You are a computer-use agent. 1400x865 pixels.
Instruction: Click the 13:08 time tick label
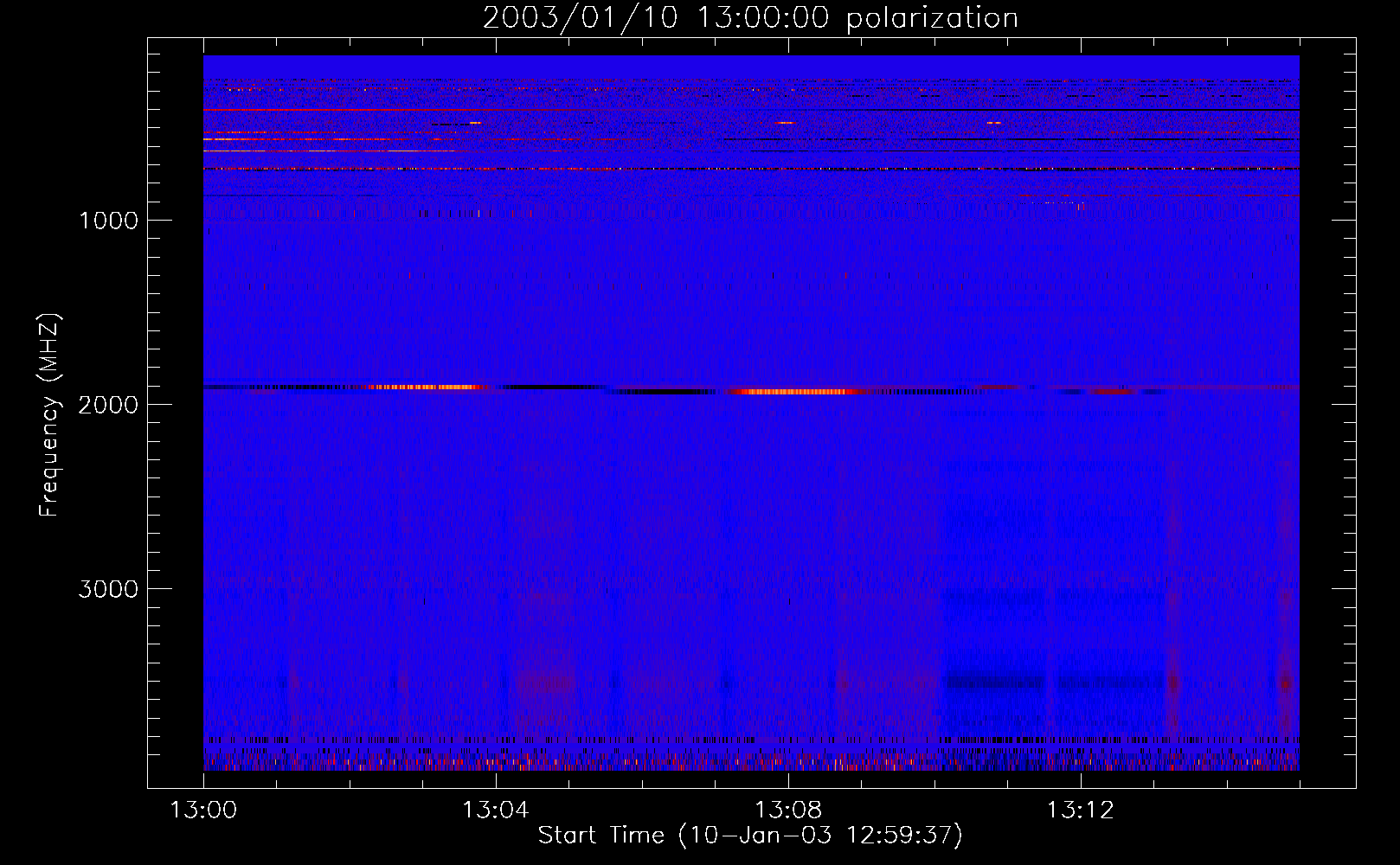pos(787,811)
